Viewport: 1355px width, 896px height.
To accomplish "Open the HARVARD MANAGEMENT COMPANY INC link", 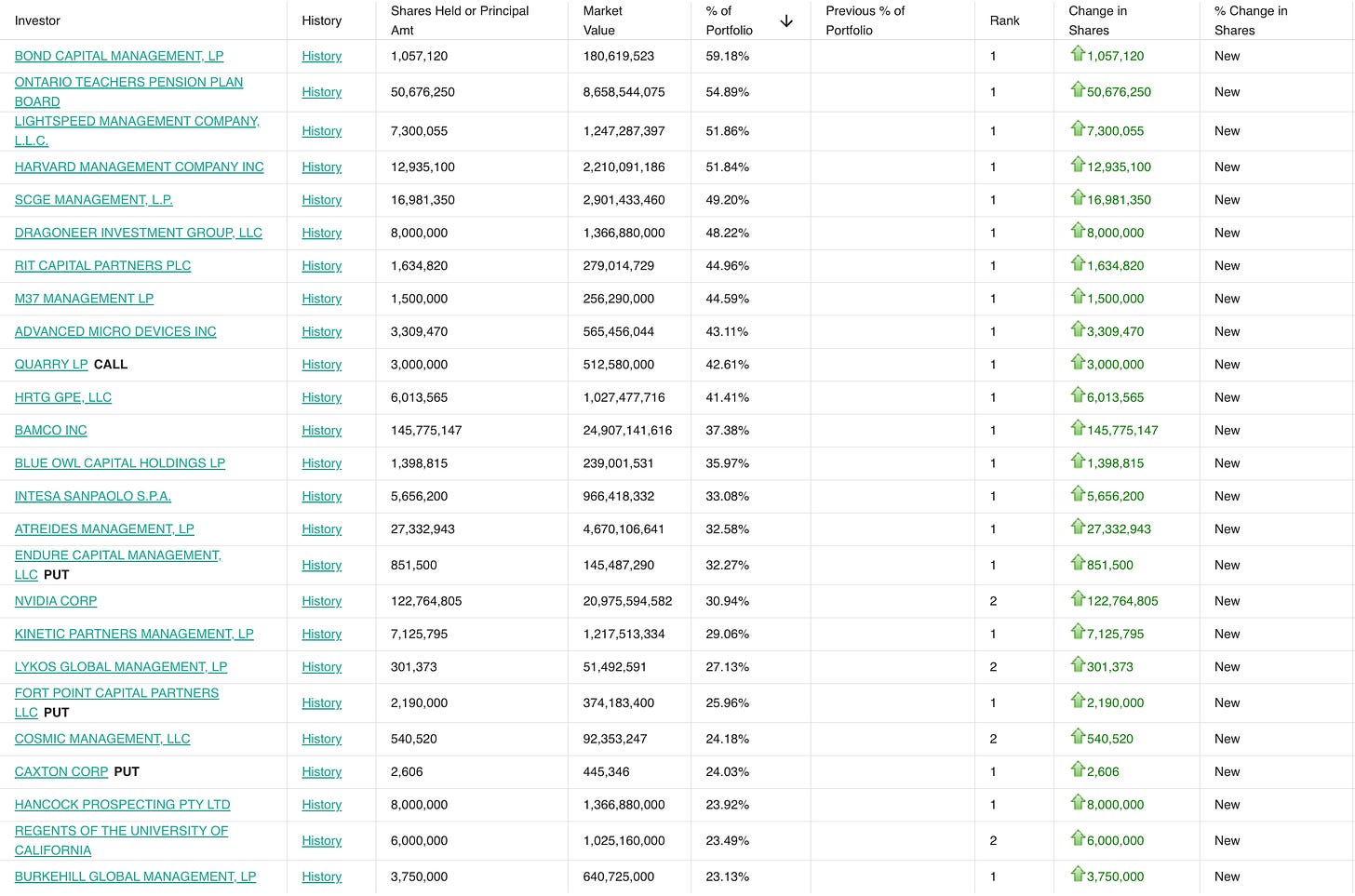I will (x=140, y=167).
